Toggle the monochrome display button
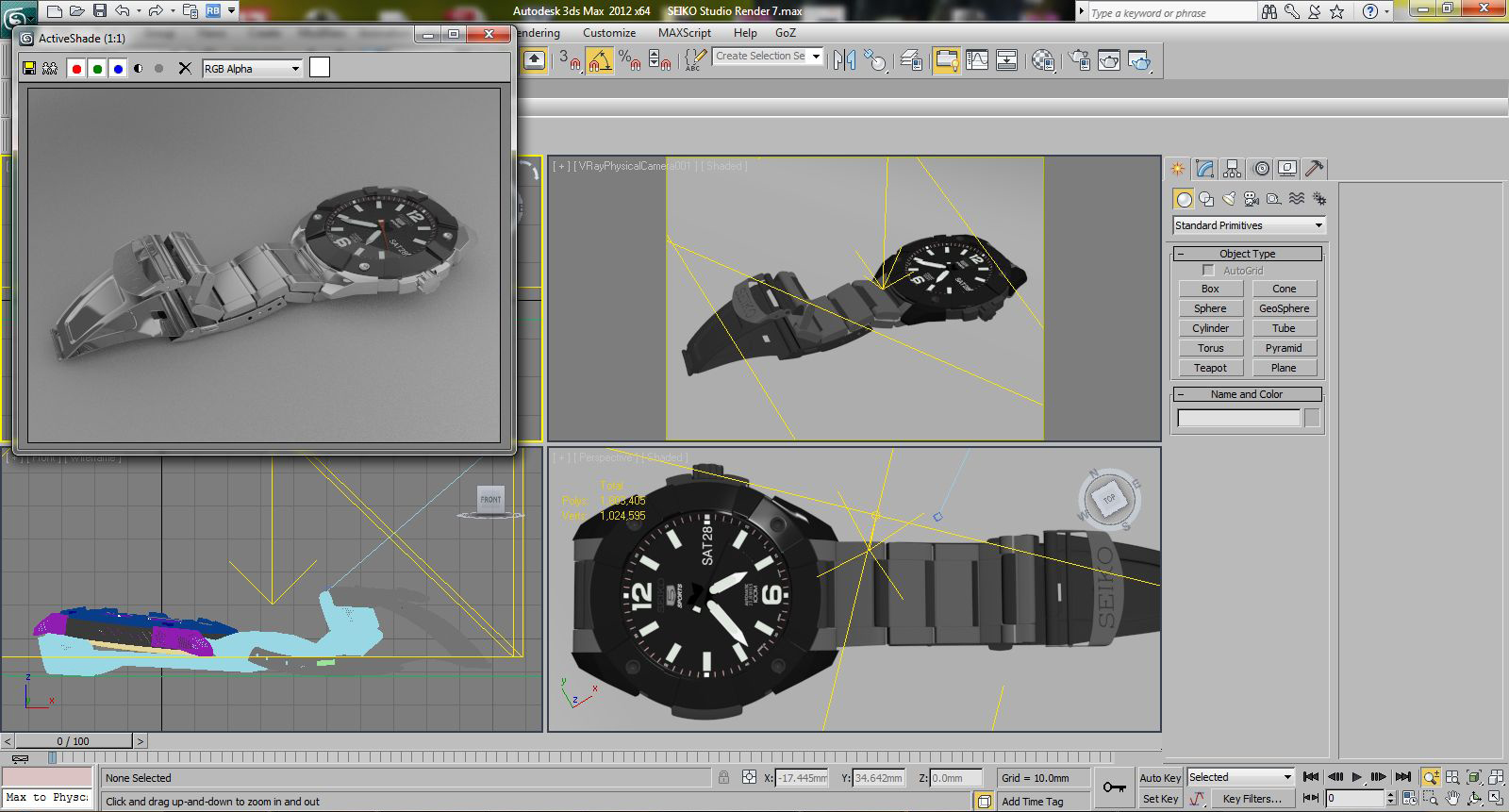 pyautogui.click(x=158, y=68)
